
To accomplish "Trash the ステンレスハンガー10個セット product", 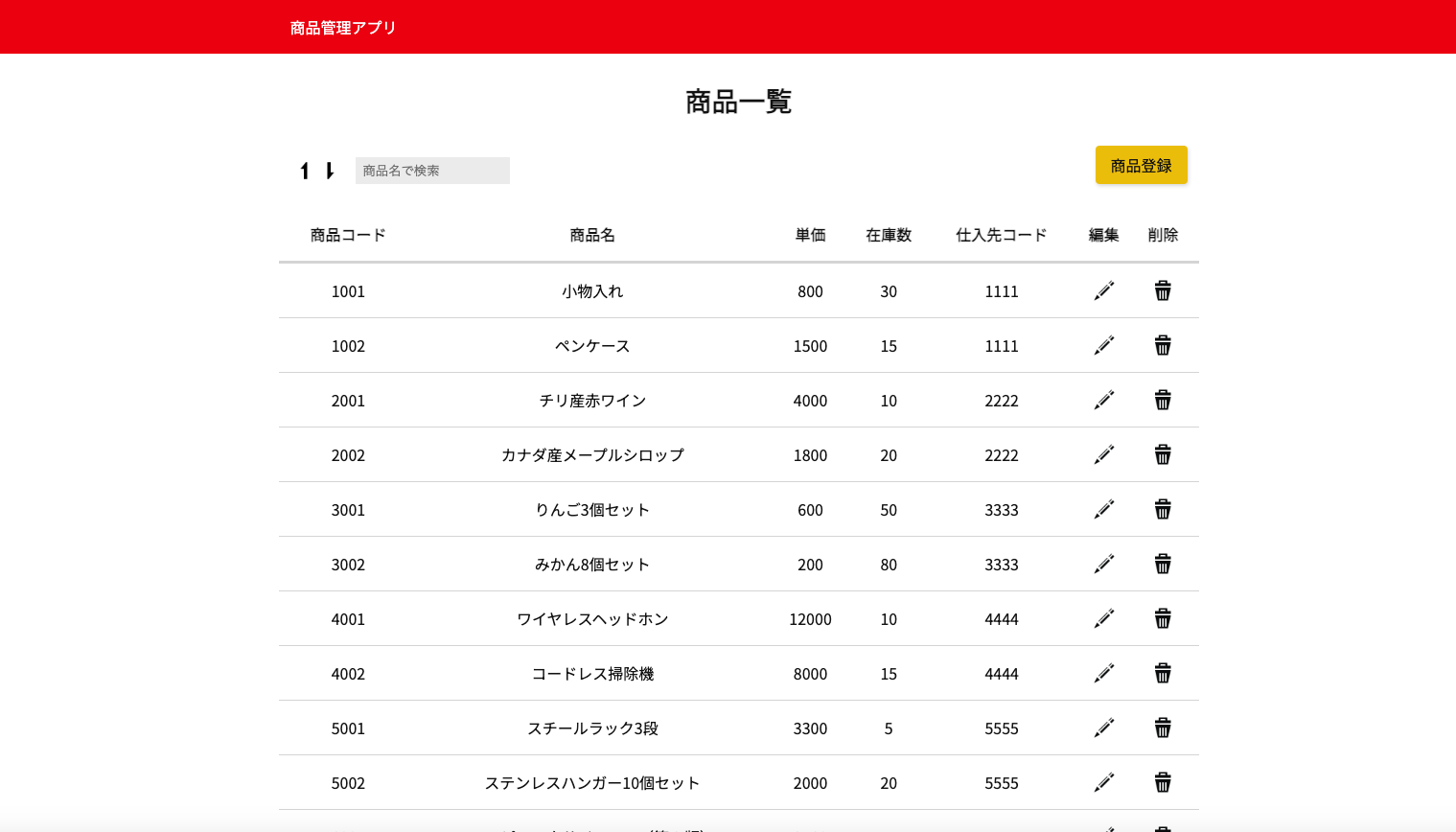I will [1163, 782].
